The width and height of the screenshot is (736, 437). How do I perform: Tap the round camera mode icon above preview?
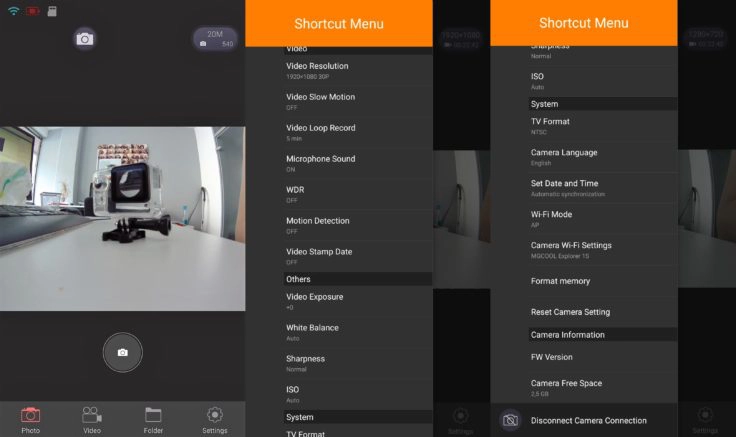tap(84, 39)
